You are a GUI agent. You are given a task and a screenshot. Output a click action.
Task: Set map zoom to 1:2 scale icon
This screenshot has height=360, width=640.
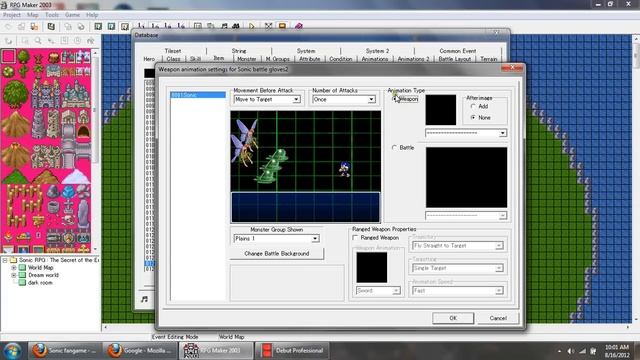click(155, 27)
